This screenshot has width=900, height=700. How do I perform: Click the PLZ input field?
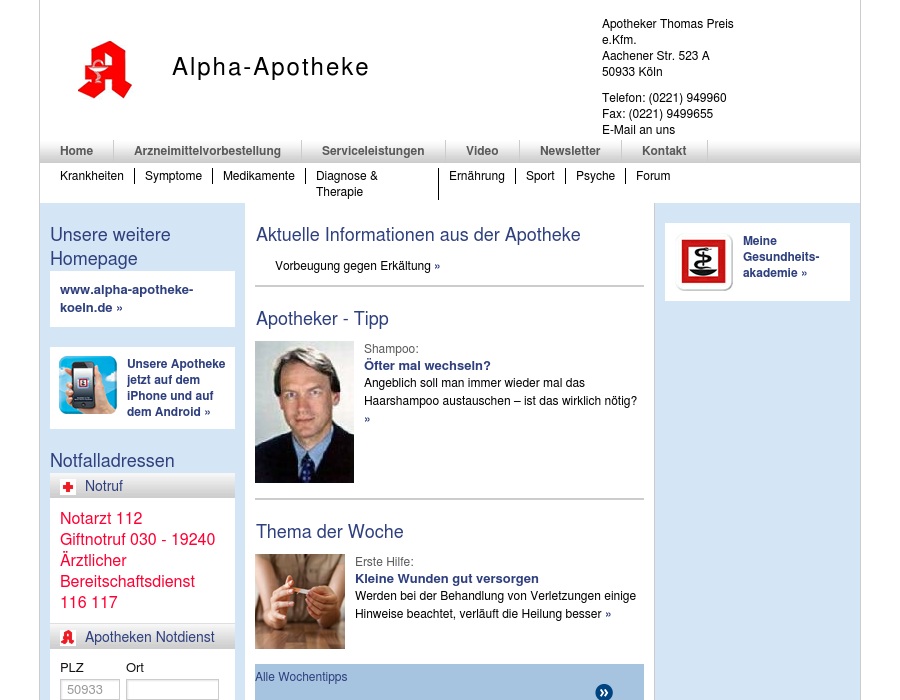pyautogui.click(x=90, y=690)
